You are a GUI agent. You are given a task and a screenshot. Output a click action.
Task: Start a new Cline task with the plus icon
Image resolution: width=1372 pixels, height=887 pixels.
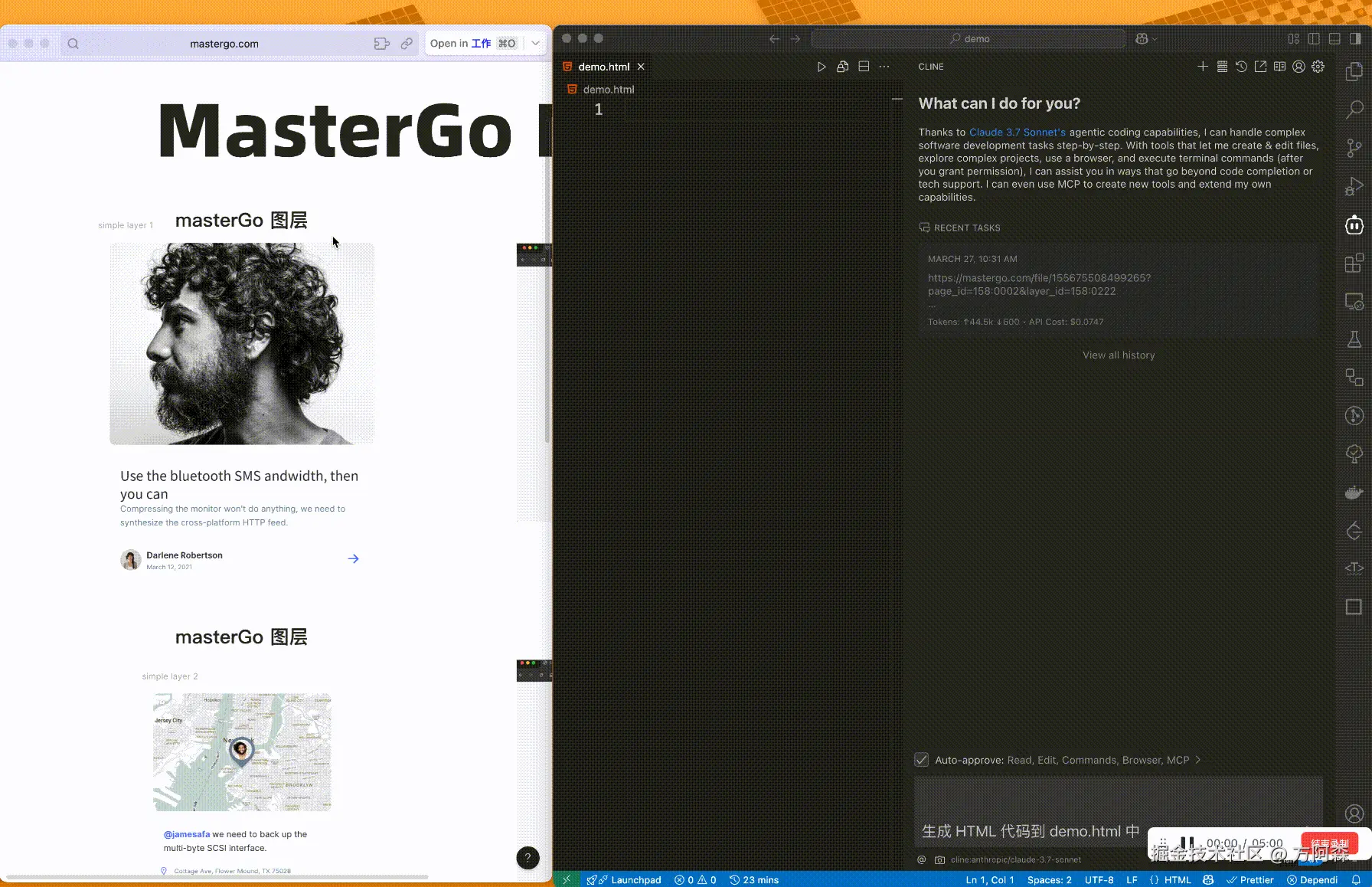pos(1203,67)
